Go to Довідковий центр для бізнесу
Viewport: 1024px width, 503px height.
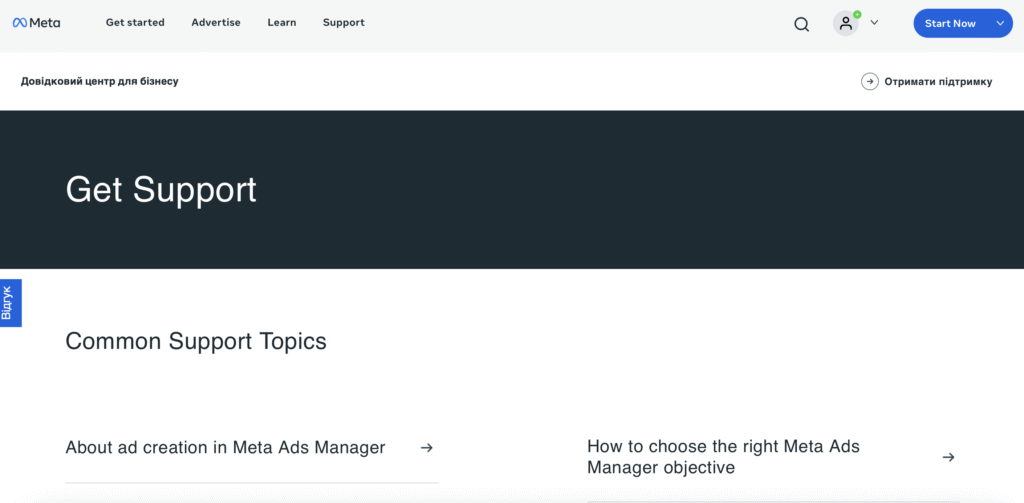coord(100,81)
